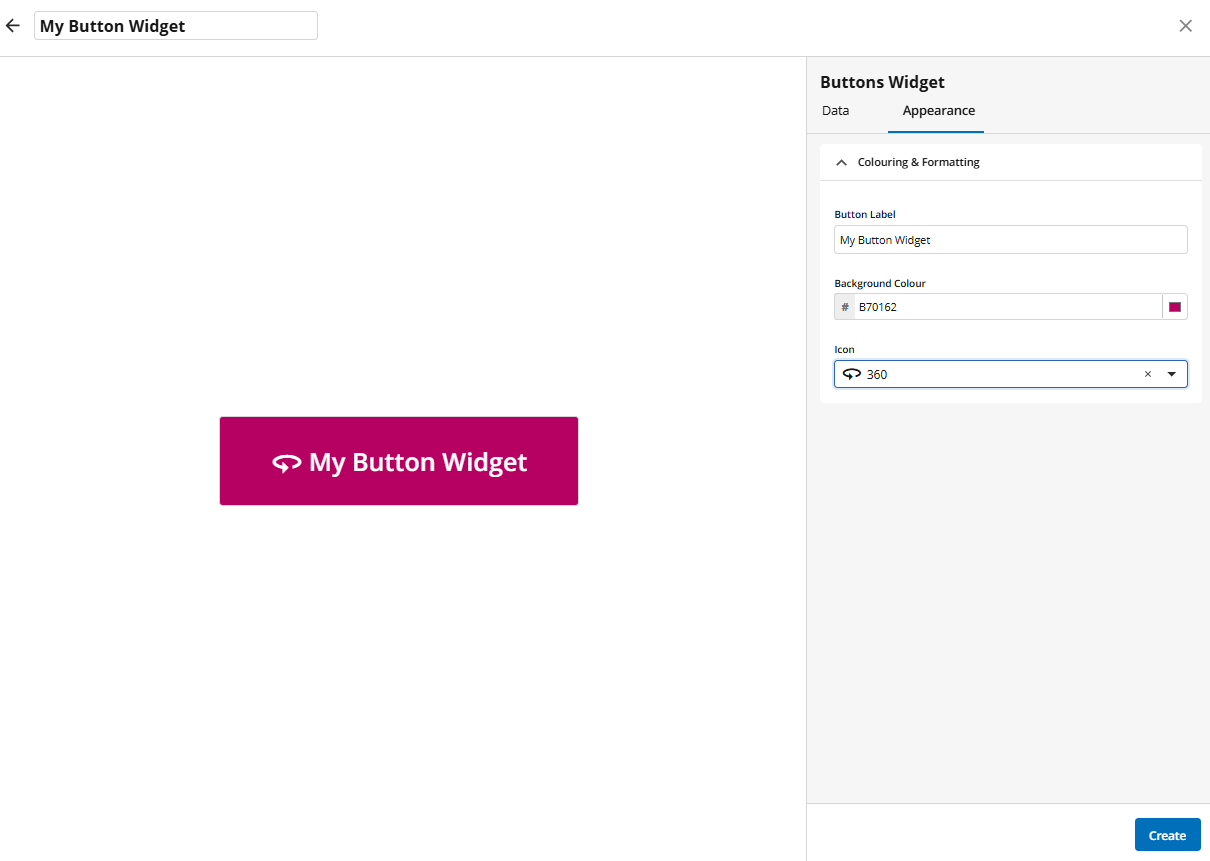
Task: Clear the selected 360 icon
Action: (1147, 374)
